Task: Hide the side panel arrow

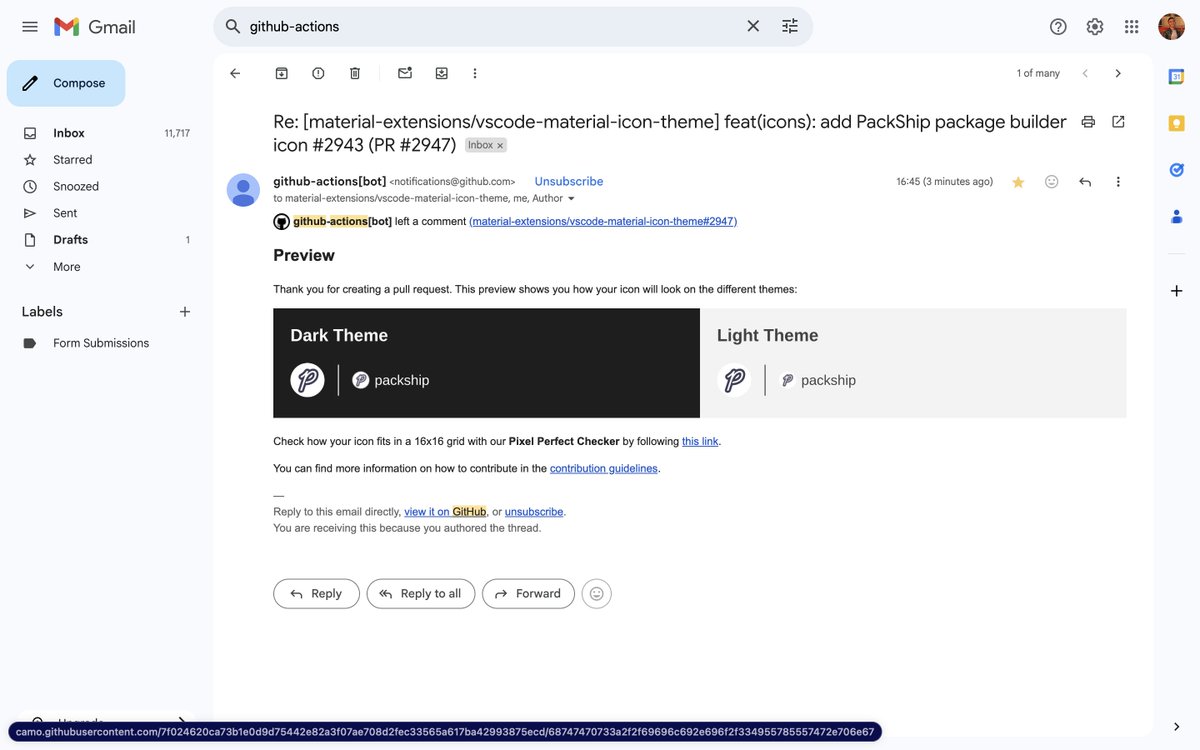Action: click(1176, 726)
